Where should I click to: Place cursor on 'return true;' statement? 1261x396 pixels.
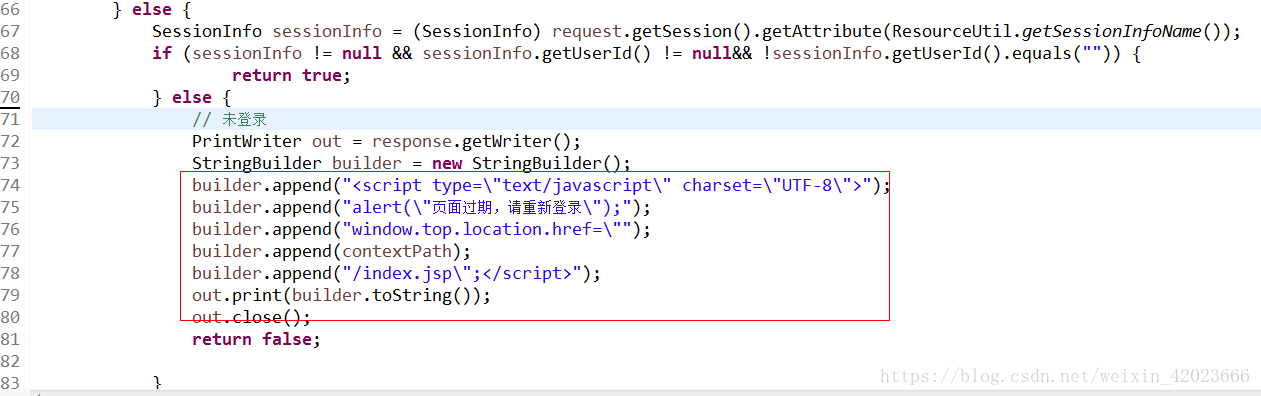click(291, 75)
